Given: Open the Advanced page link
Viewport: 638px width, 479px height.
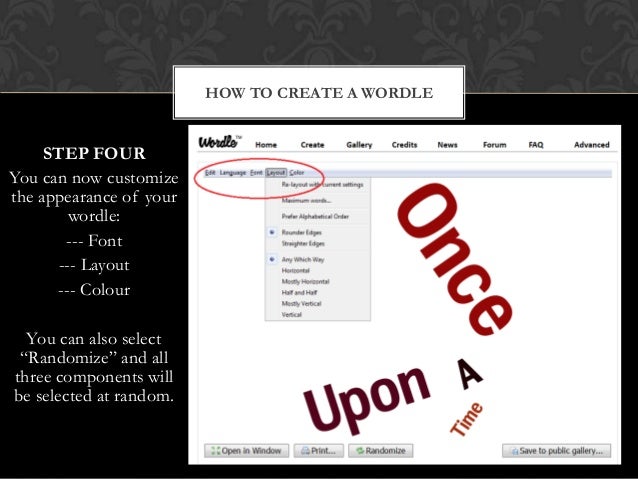Looking at the screenshot, I should (x=592, y=144).
